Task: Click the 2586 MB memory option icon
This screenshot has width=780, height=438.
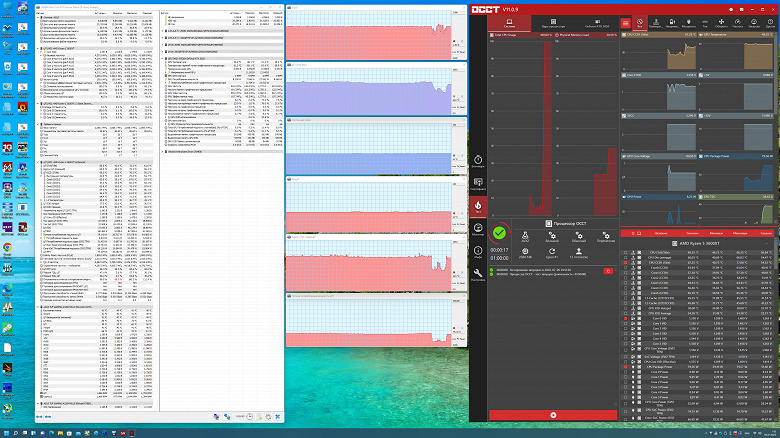Action: coord(525,253)
